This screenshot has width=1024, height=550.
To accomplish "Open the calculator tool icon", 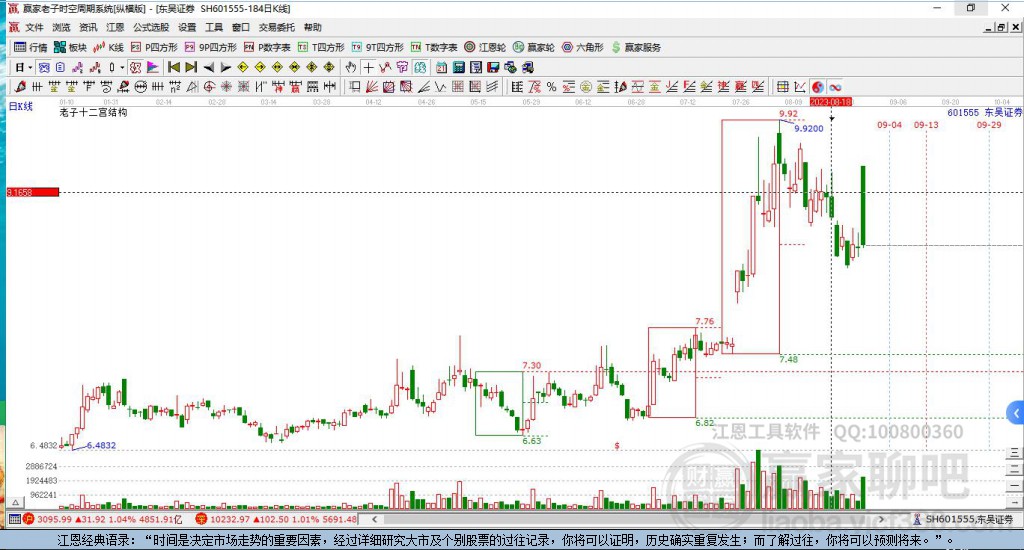I will (x=458, y=67).
